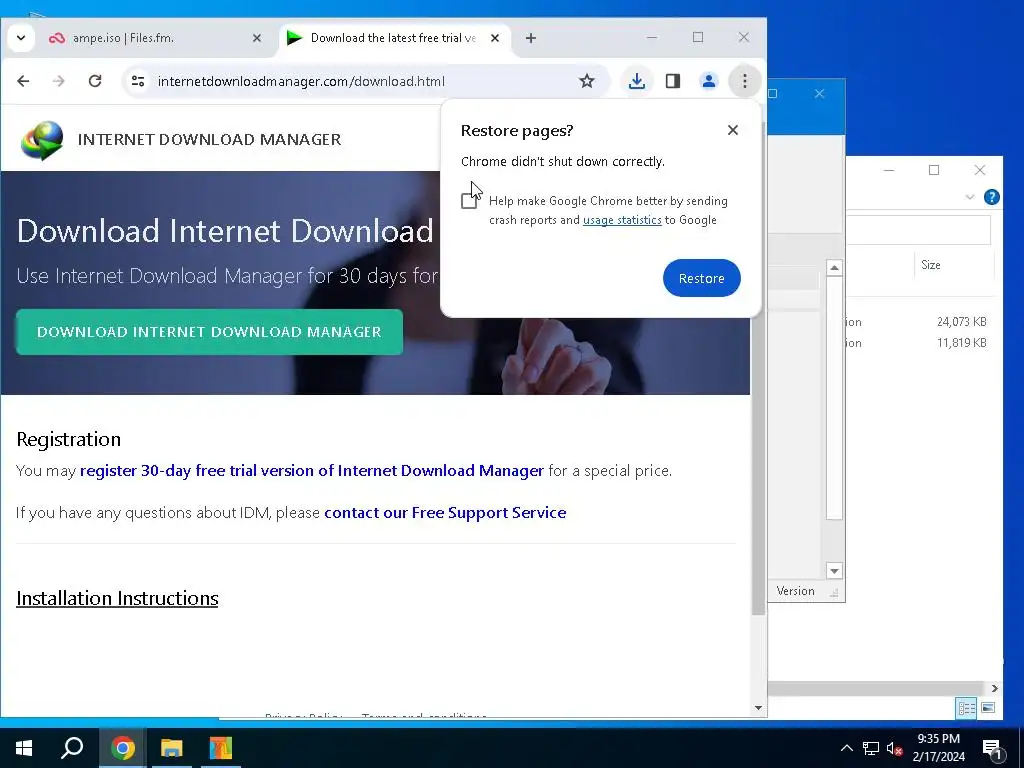The width and height of the screenshot is (1024, 768).
Task: Click Chrome icon in taskbar
Action: [123, 748]
